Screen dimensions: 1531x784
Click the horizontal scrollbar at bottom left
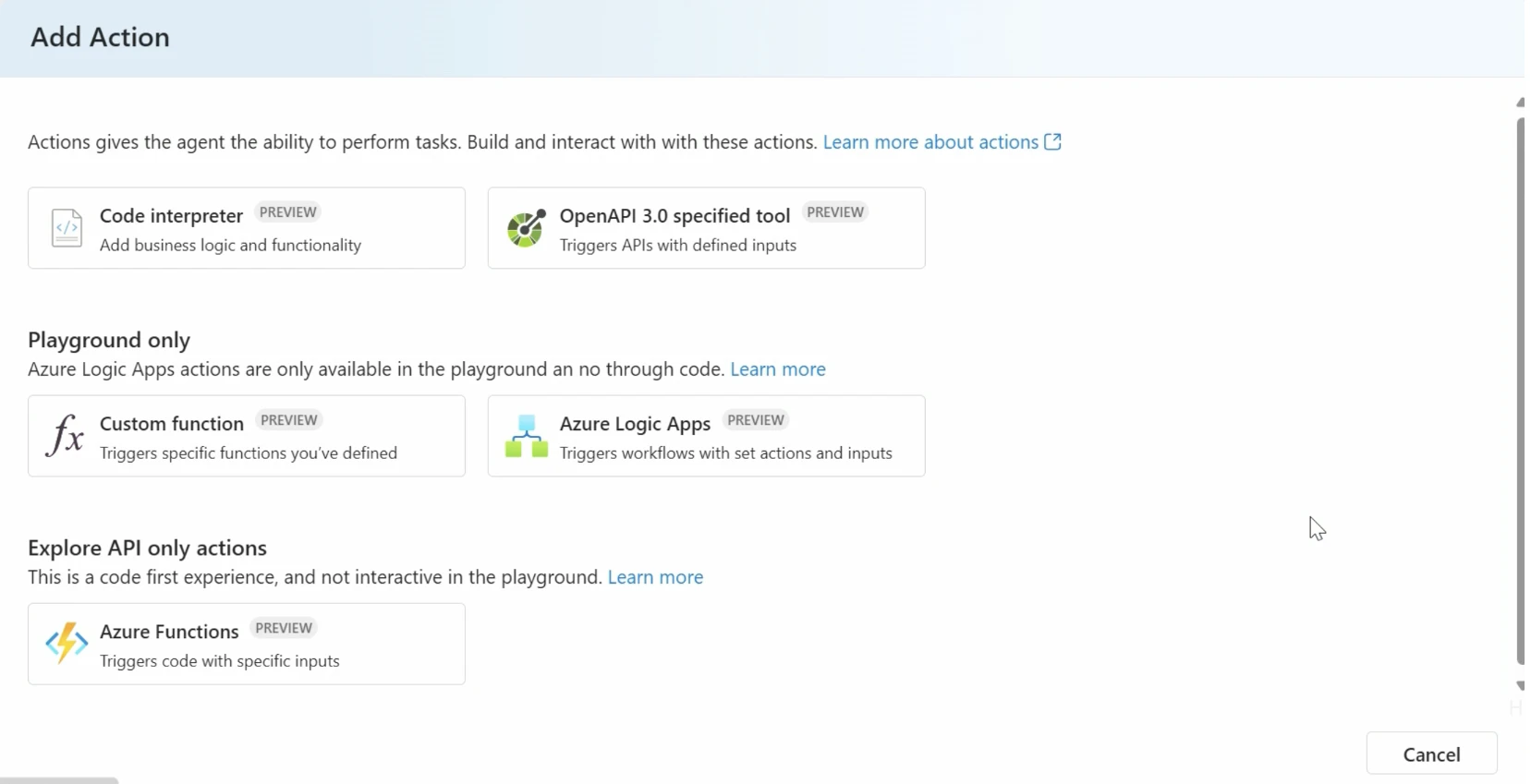(59, 780)
